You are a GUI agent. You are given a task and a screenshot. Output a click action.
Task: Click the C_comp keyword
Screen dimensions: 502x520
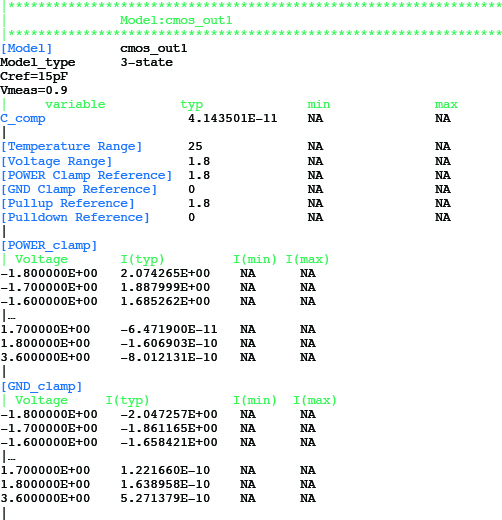coord(23,119)
